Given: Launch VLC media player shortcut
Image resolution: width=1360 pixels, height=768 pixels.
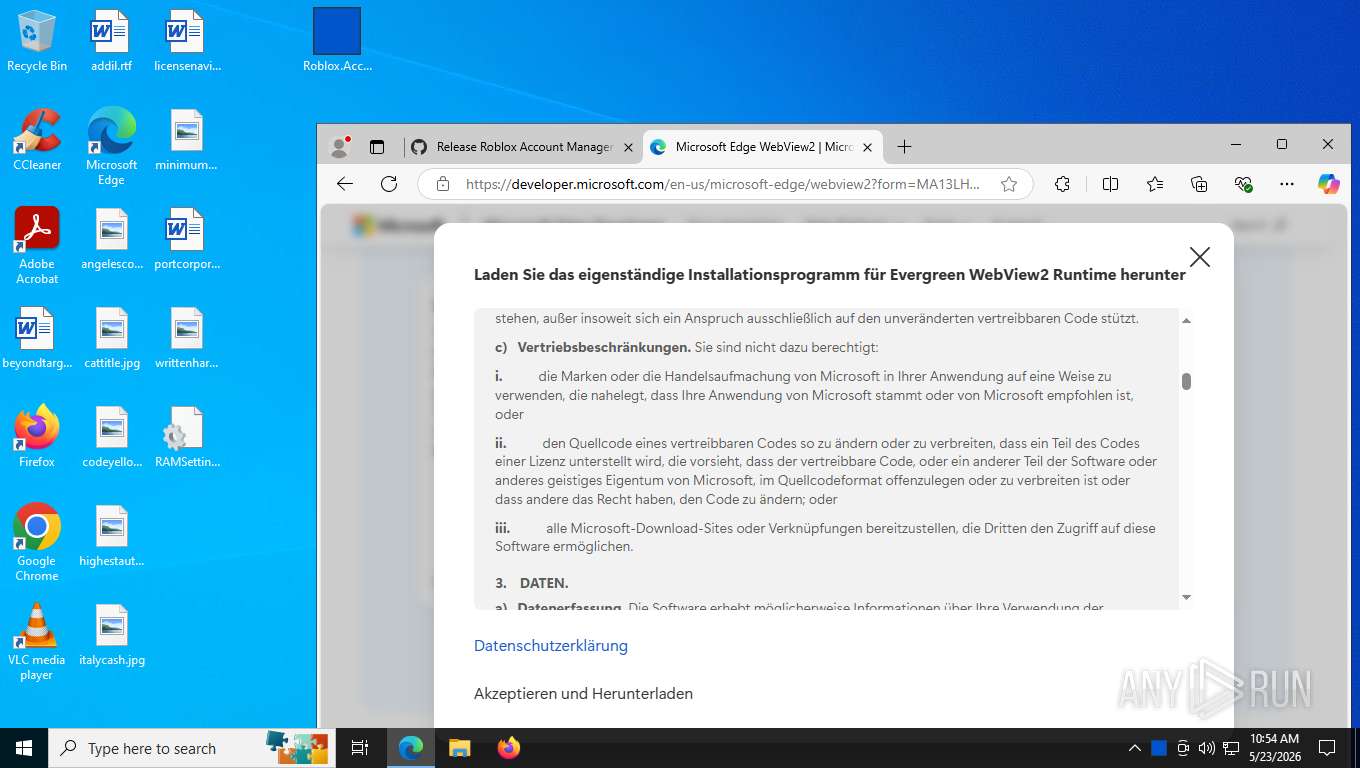Looking at the screenshot, I should tap(37, 642).
